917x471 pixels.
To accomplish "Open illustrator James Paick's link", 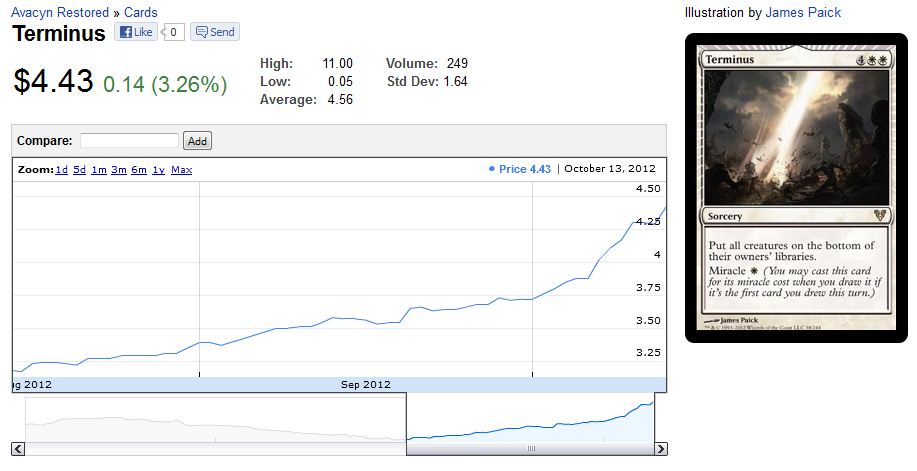I will click(x=803, y=13).
